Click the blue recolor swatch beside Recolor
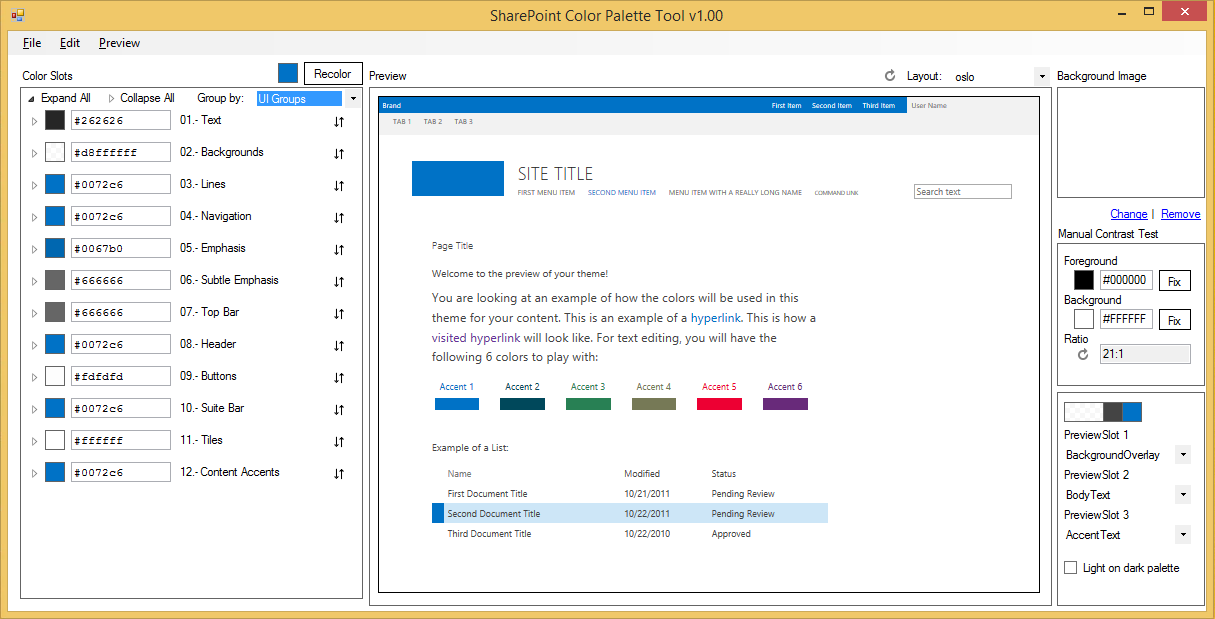This screenshot has height=619, width=1215. pyautogui.click(x=288, y=73)
